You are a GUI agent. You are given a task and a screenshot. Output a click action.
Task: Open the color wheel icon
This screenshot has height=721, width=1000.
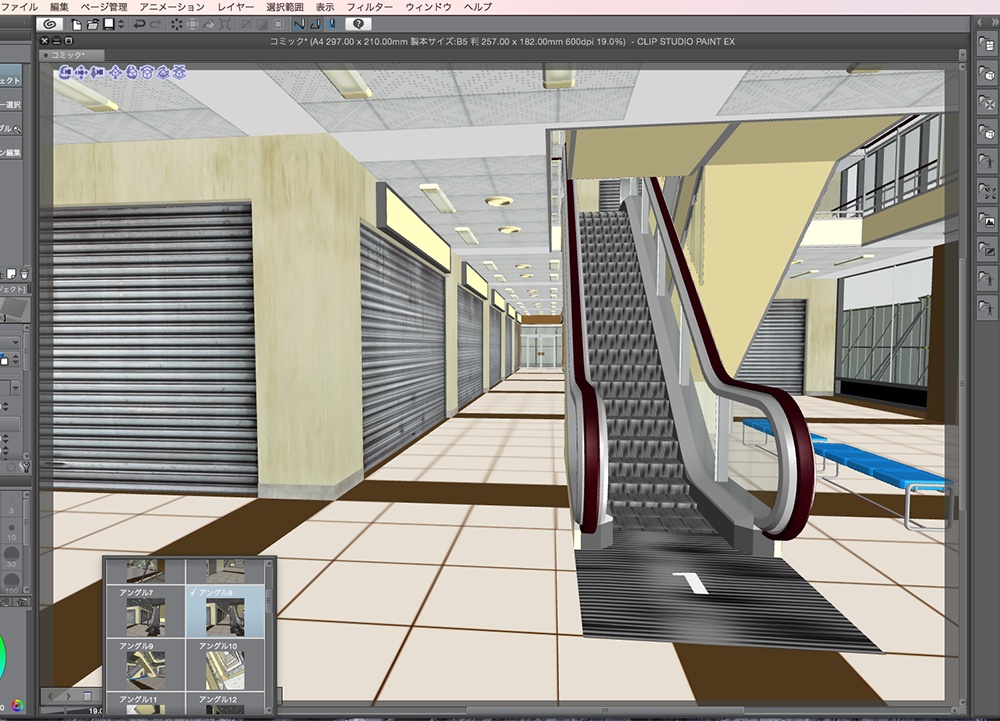click(x=17, y=707)
